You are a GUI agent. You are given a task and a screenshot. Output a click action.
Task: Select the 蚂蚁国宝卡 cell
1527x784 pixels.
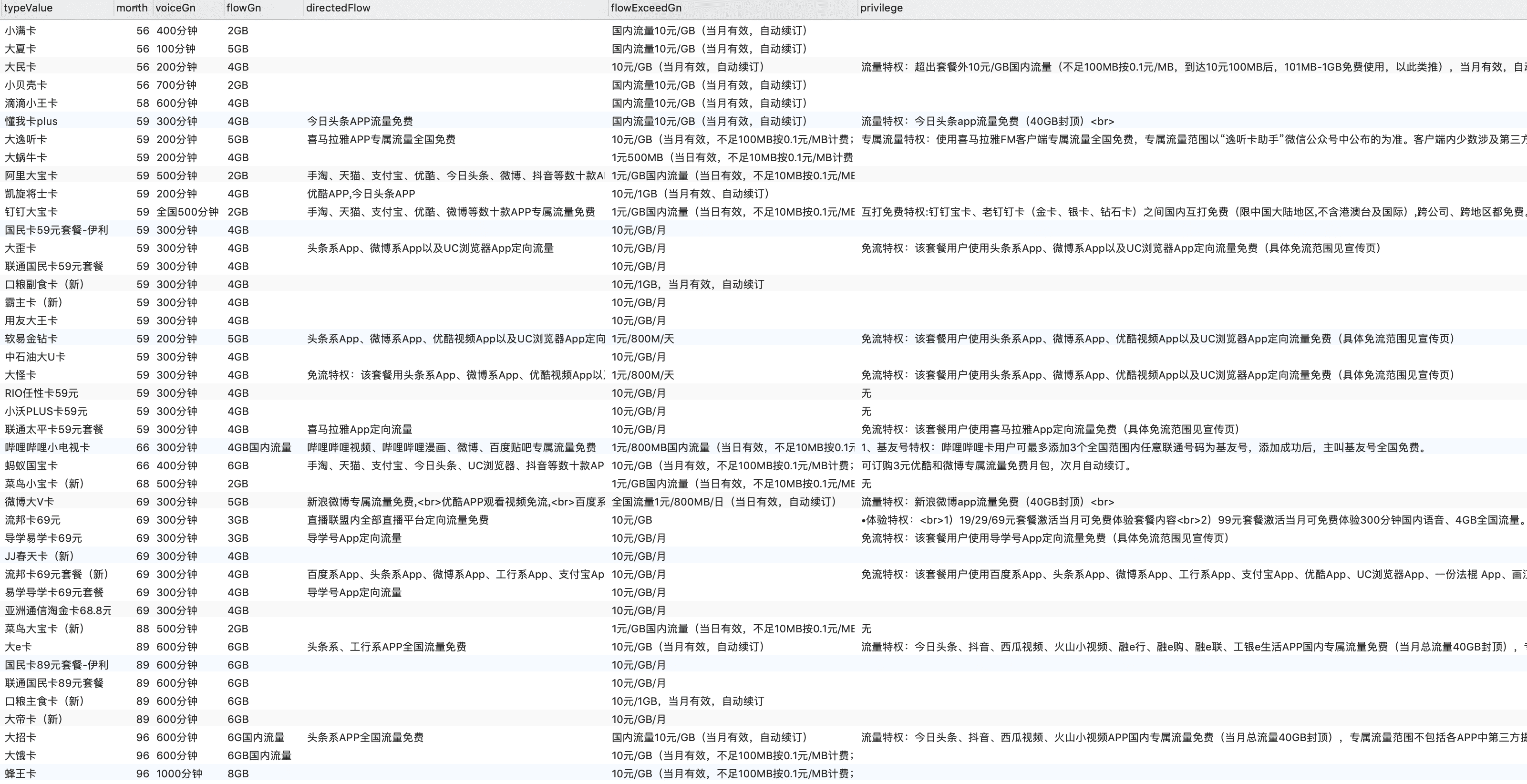point(31,466)
